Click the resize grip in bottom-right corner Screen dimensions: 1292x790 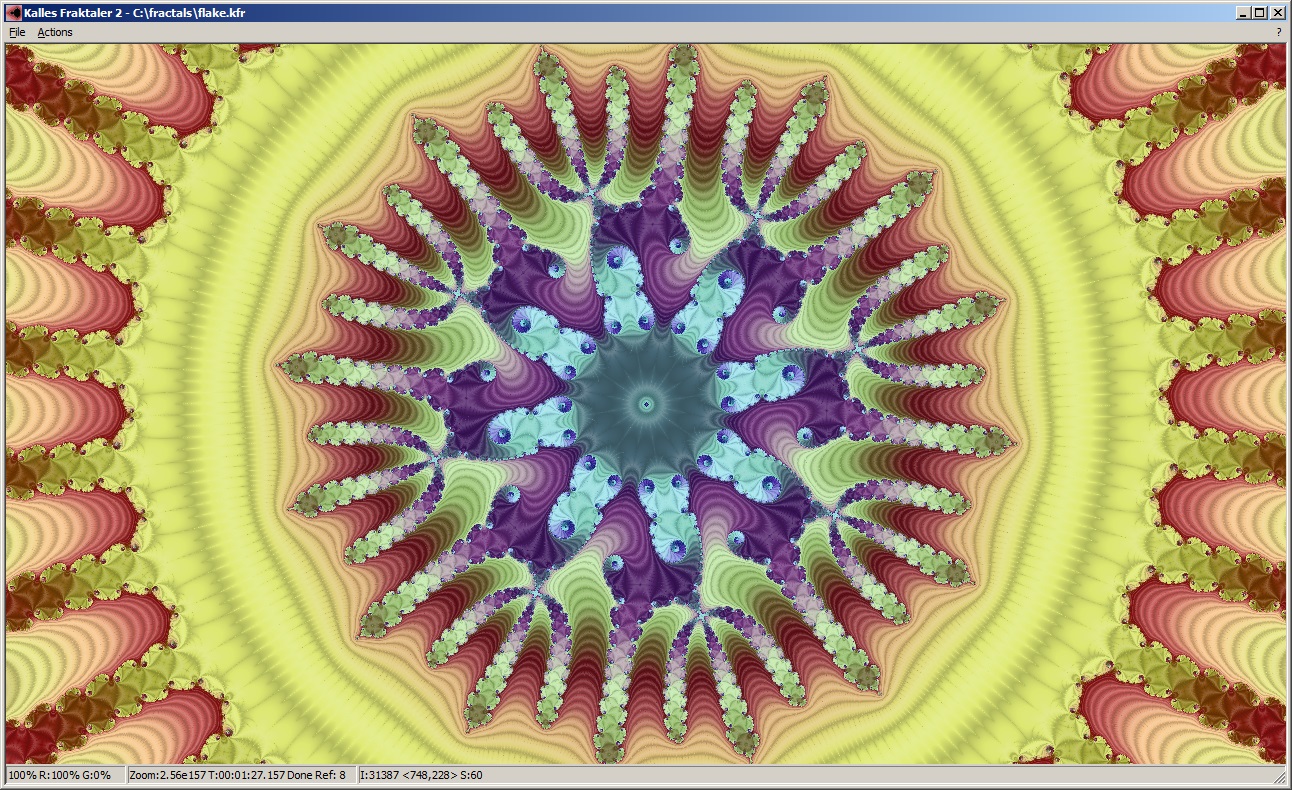coord(1280,777)
